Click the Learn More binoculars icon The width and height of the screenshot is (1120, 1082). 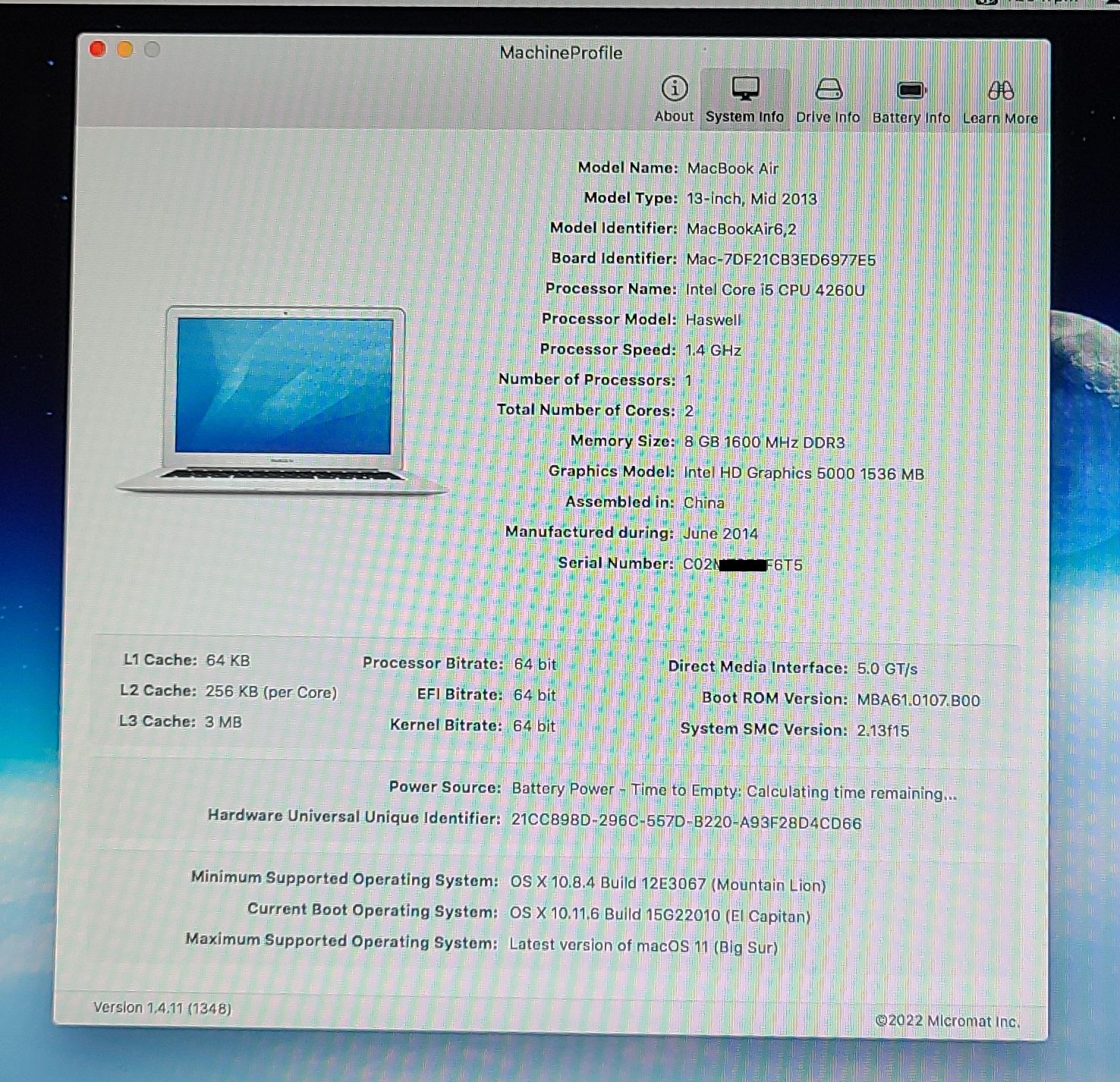point(1000,91)
